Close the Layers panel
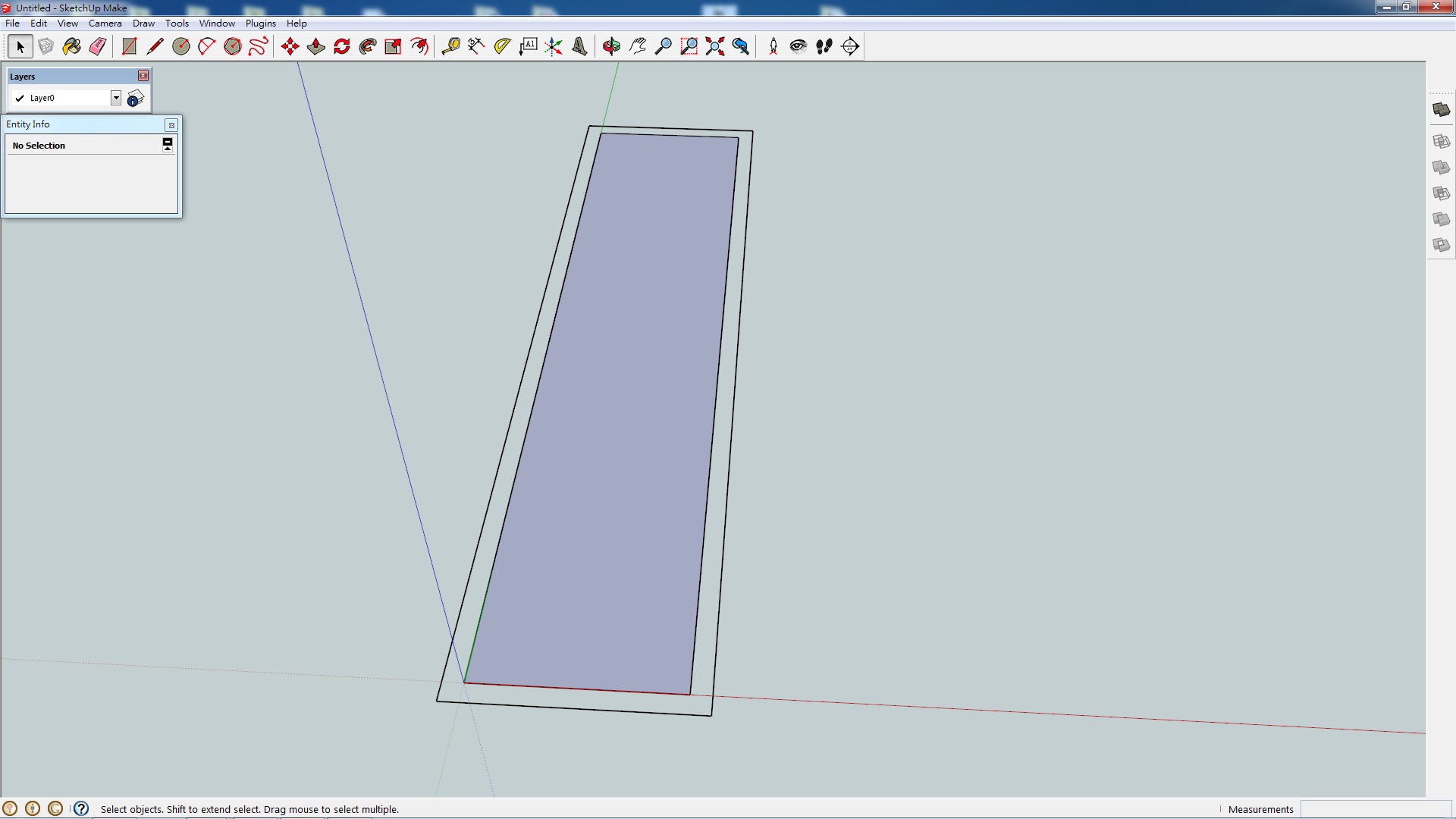 coord(143,76)
